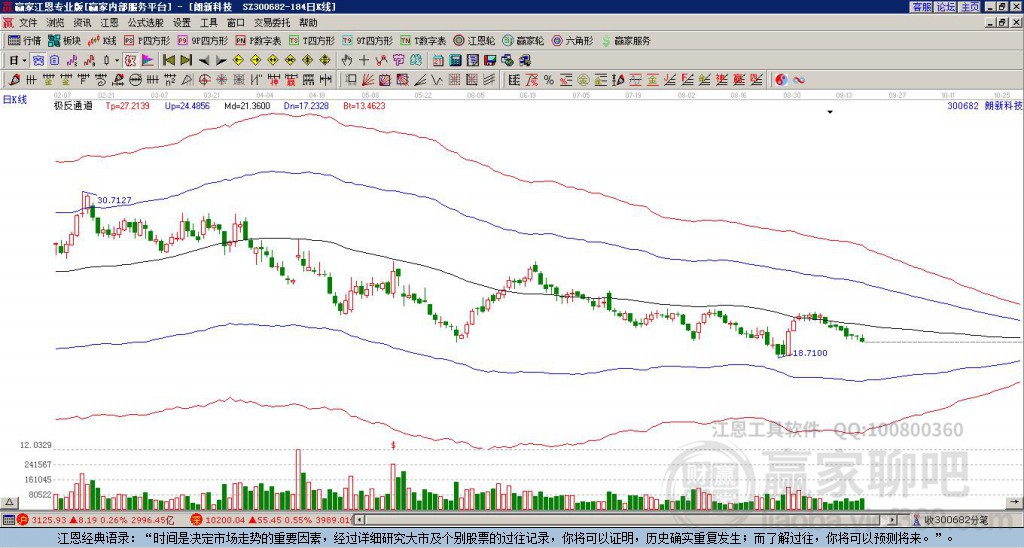This screenshot has height=548, width=1024.
Task: Open the 六角形 tool
Action: click(x=573, y=40)
